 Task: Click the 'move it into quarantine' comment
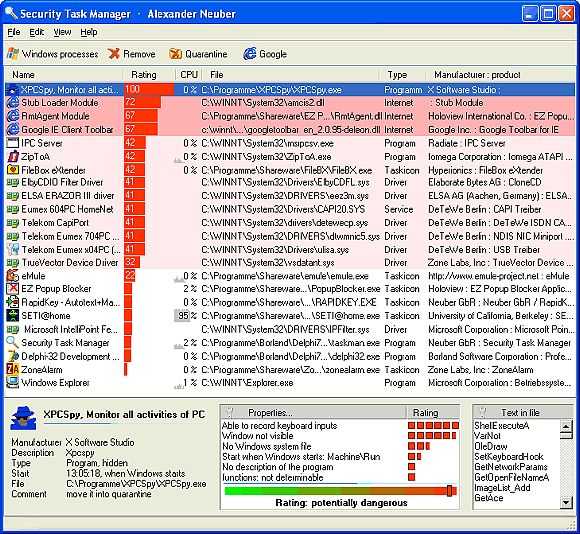click(x=108, y=494)
